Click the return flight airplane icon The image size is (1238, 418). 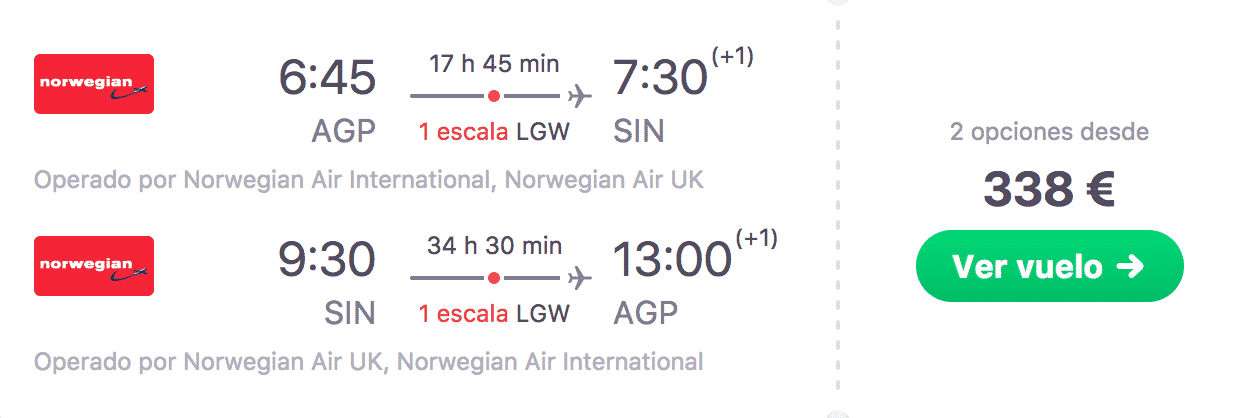(x=579, y=278)
